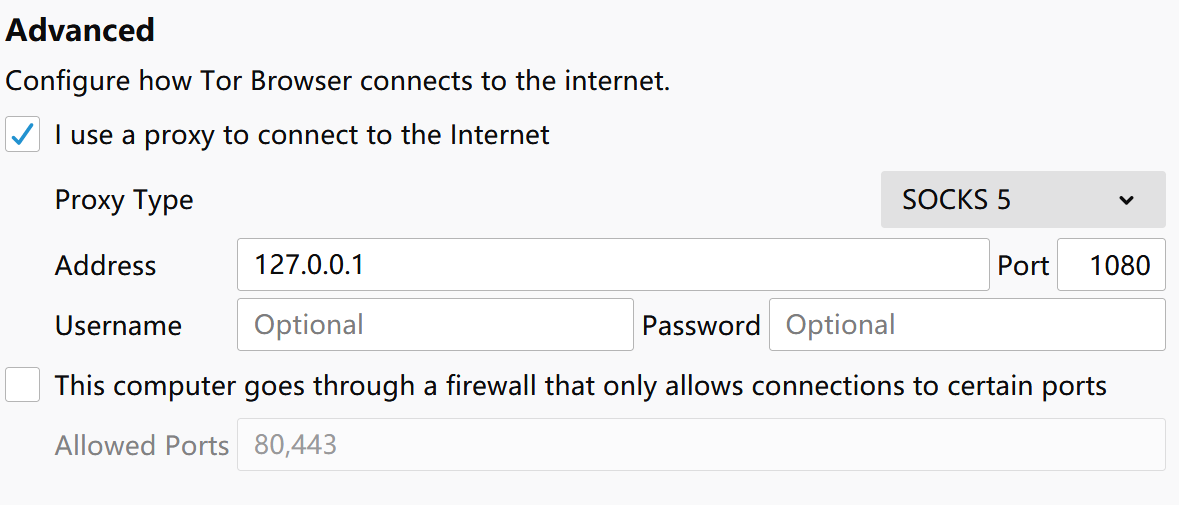
Task: Click the Address label
Action: click(105, 265)
